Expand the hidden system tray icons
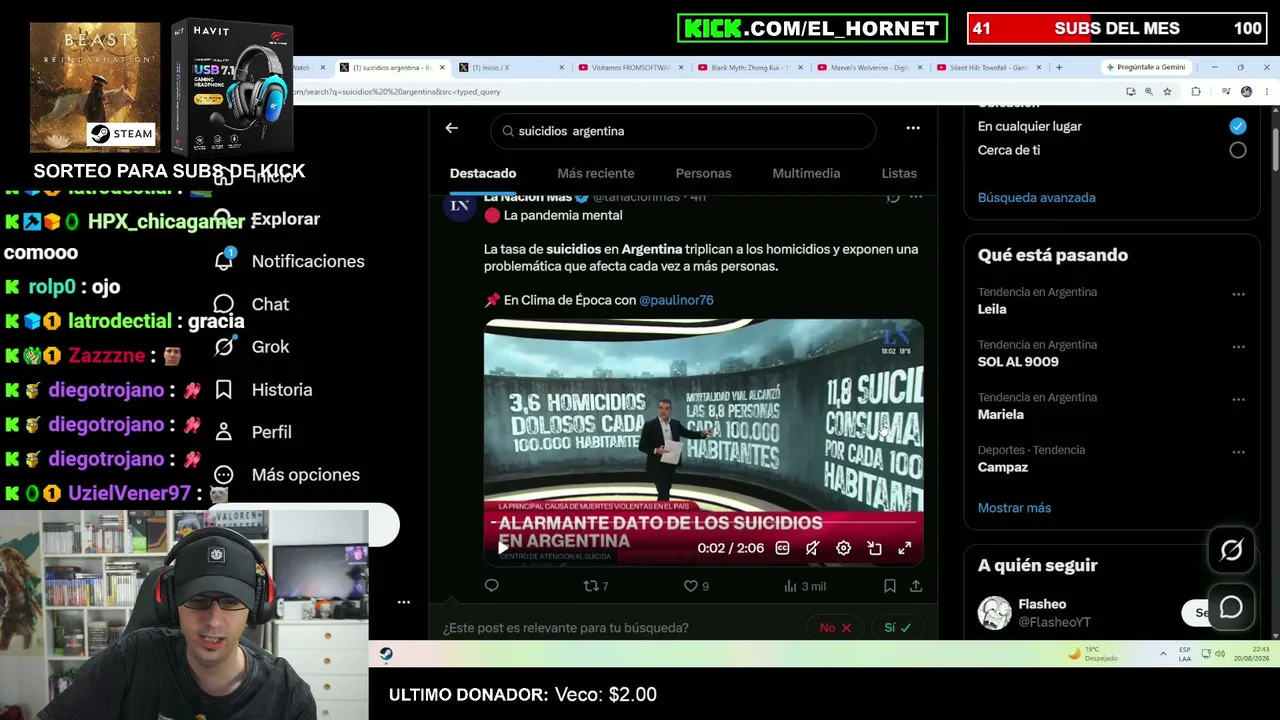 1163,654
